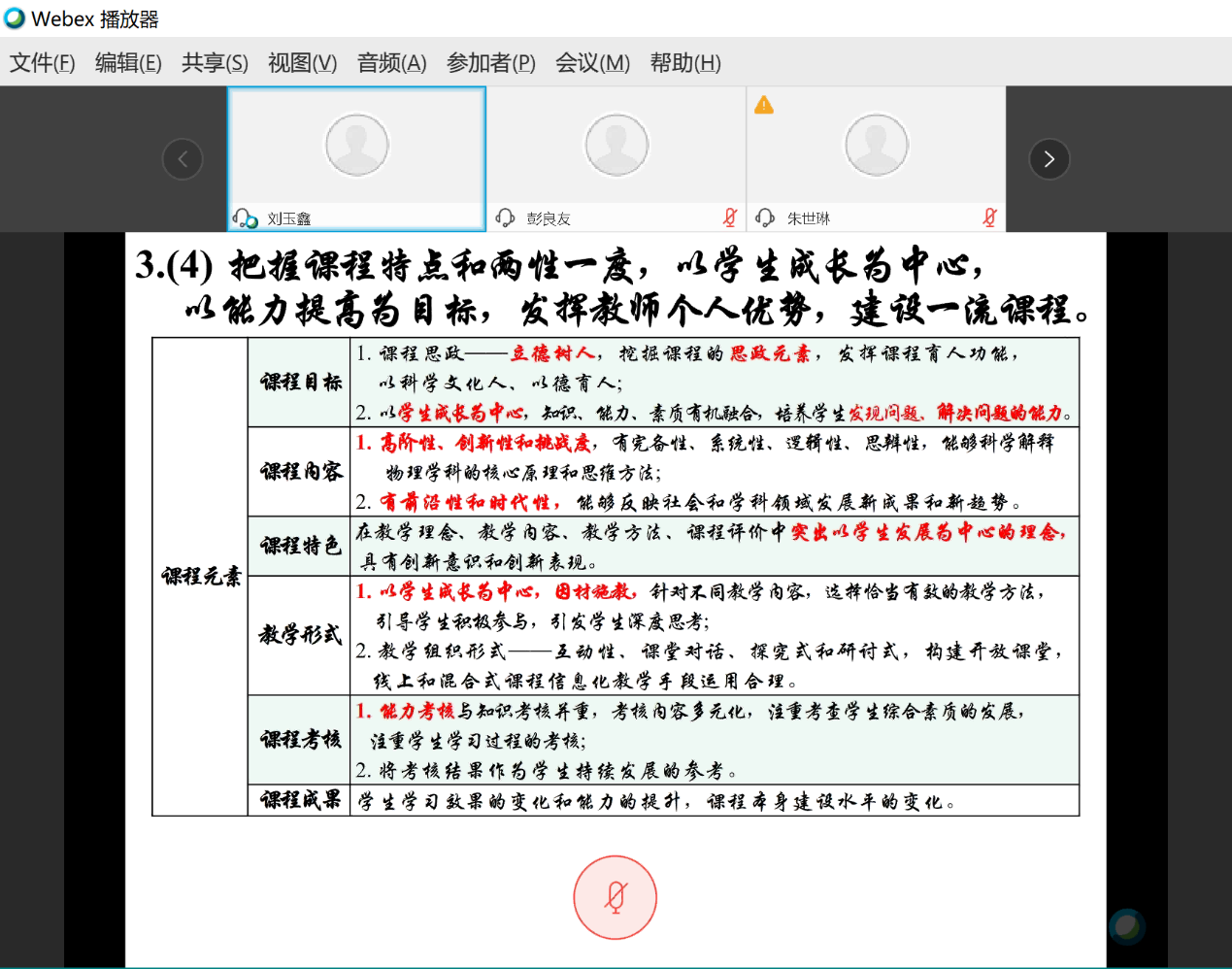1232x969 pixels.
Task: Show previous participants with left arrow
Action: click(x=183, y=159)
